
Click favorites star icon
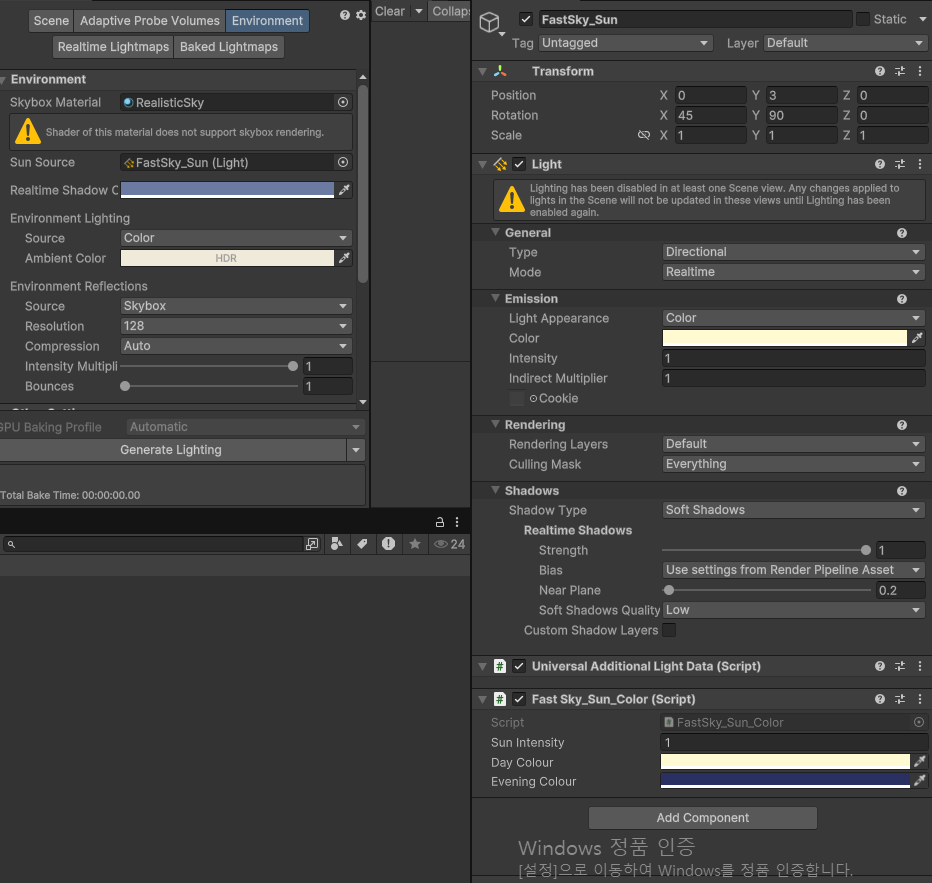(x=415, y=544)
